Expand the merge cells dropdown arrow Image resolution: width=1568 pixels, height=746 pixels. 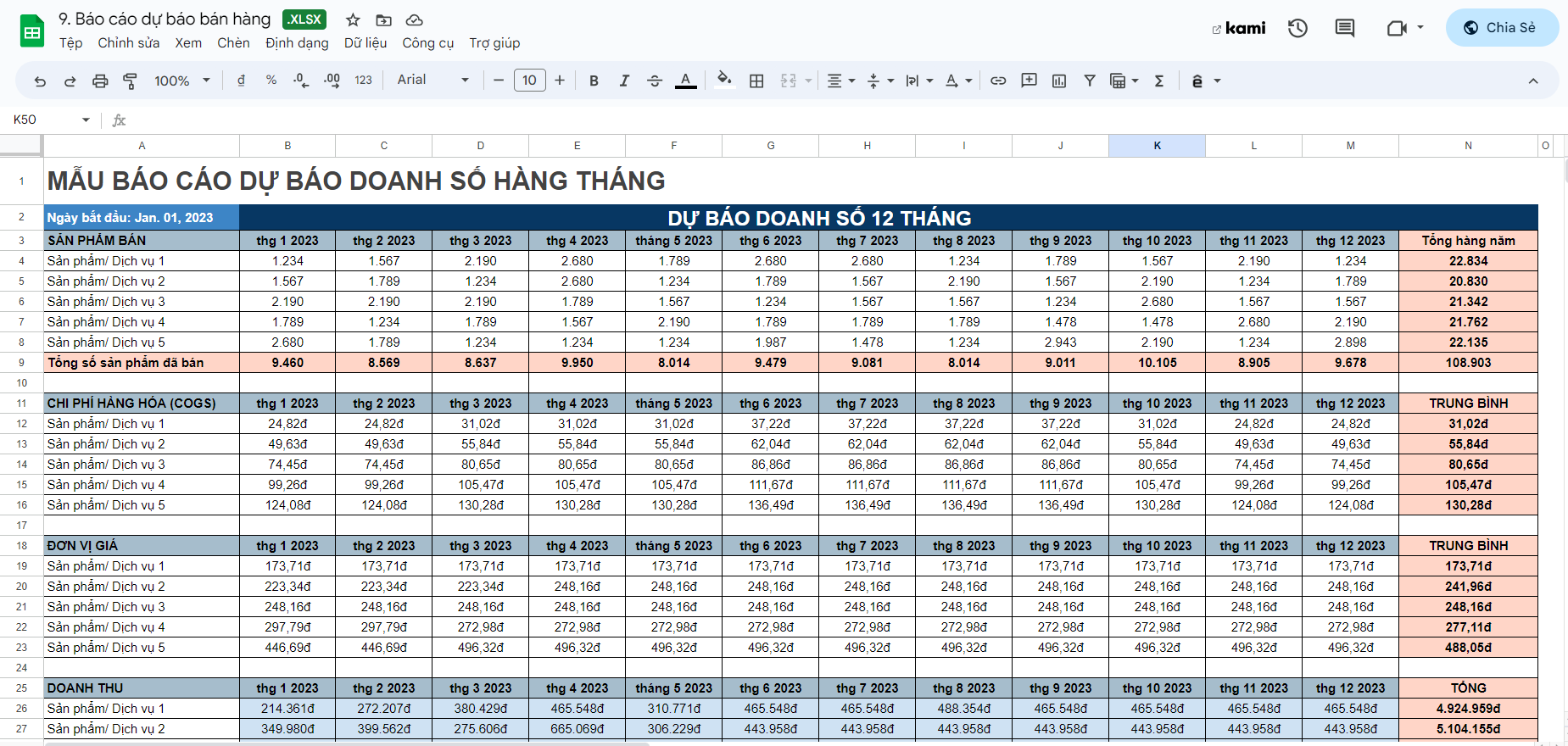tap(808, 81)
